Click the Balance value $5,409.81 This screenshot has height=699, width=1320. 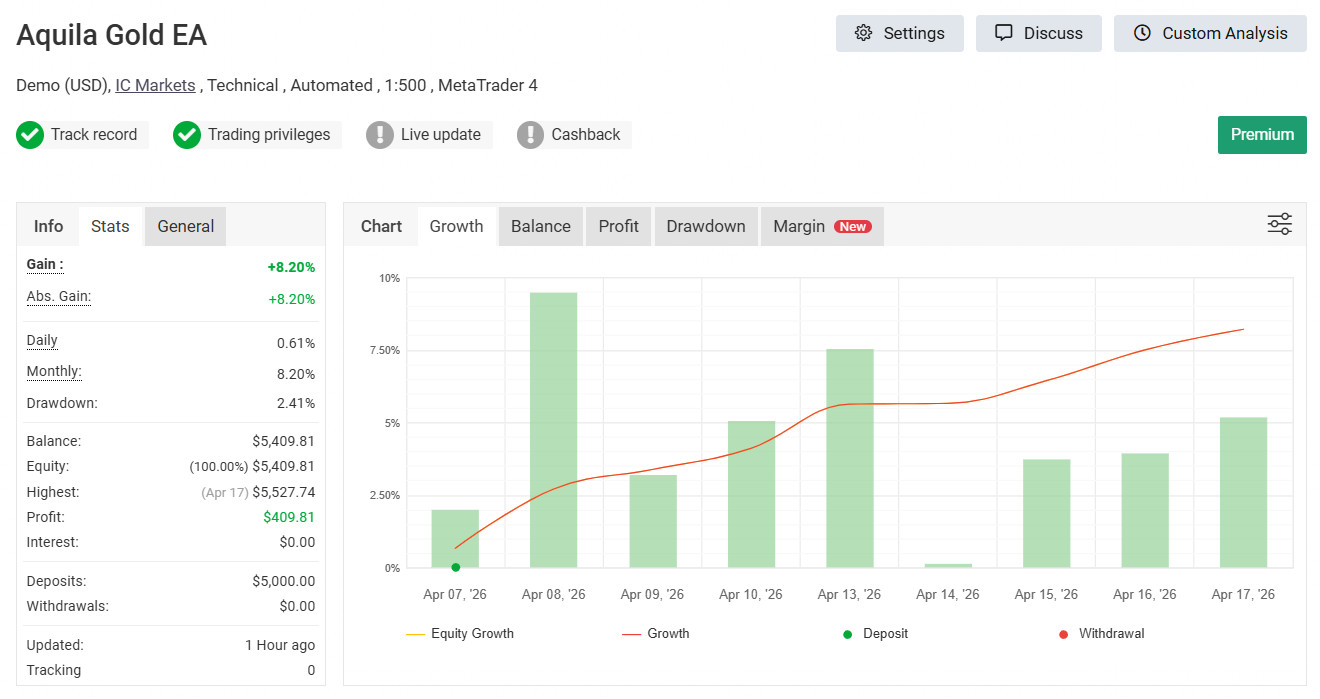[x=283, y=441]
